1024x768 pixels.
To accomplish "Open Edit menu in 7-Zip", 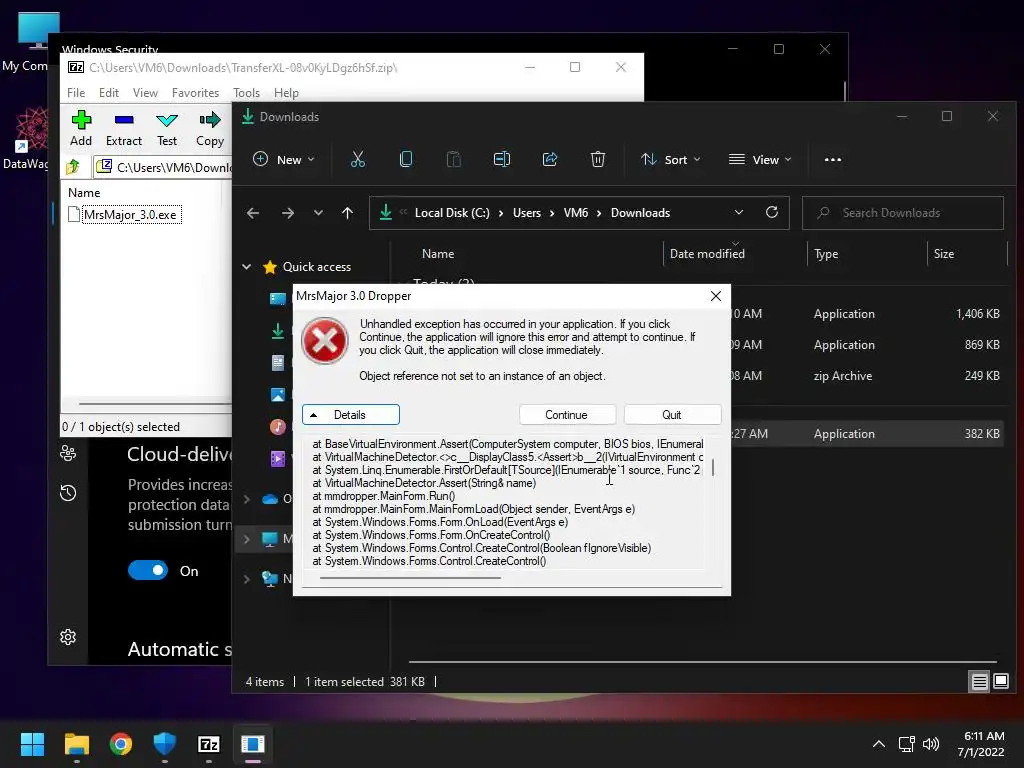I will (108, 93).
